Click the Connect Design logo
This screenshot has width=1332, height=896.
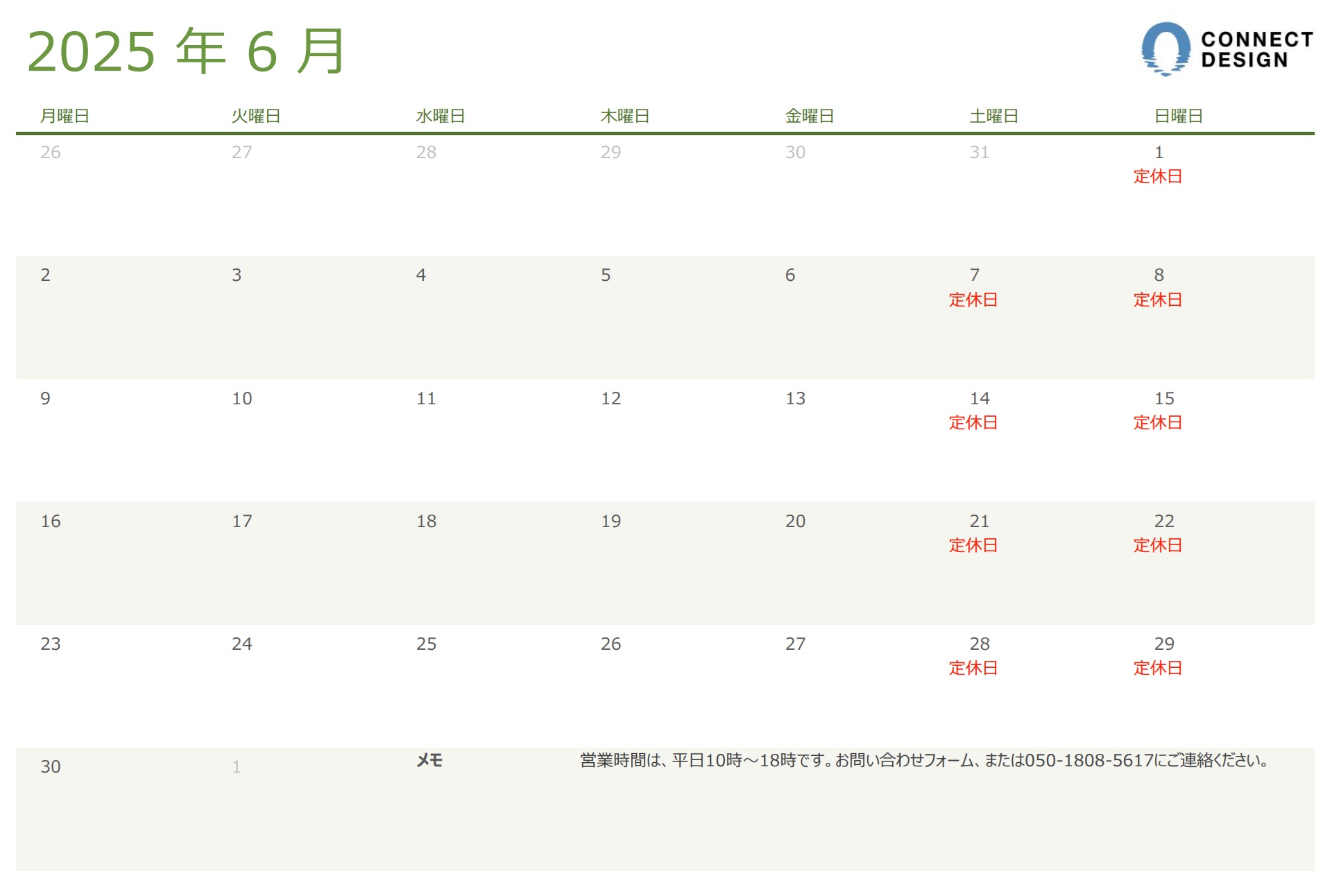click(1227, 49)
